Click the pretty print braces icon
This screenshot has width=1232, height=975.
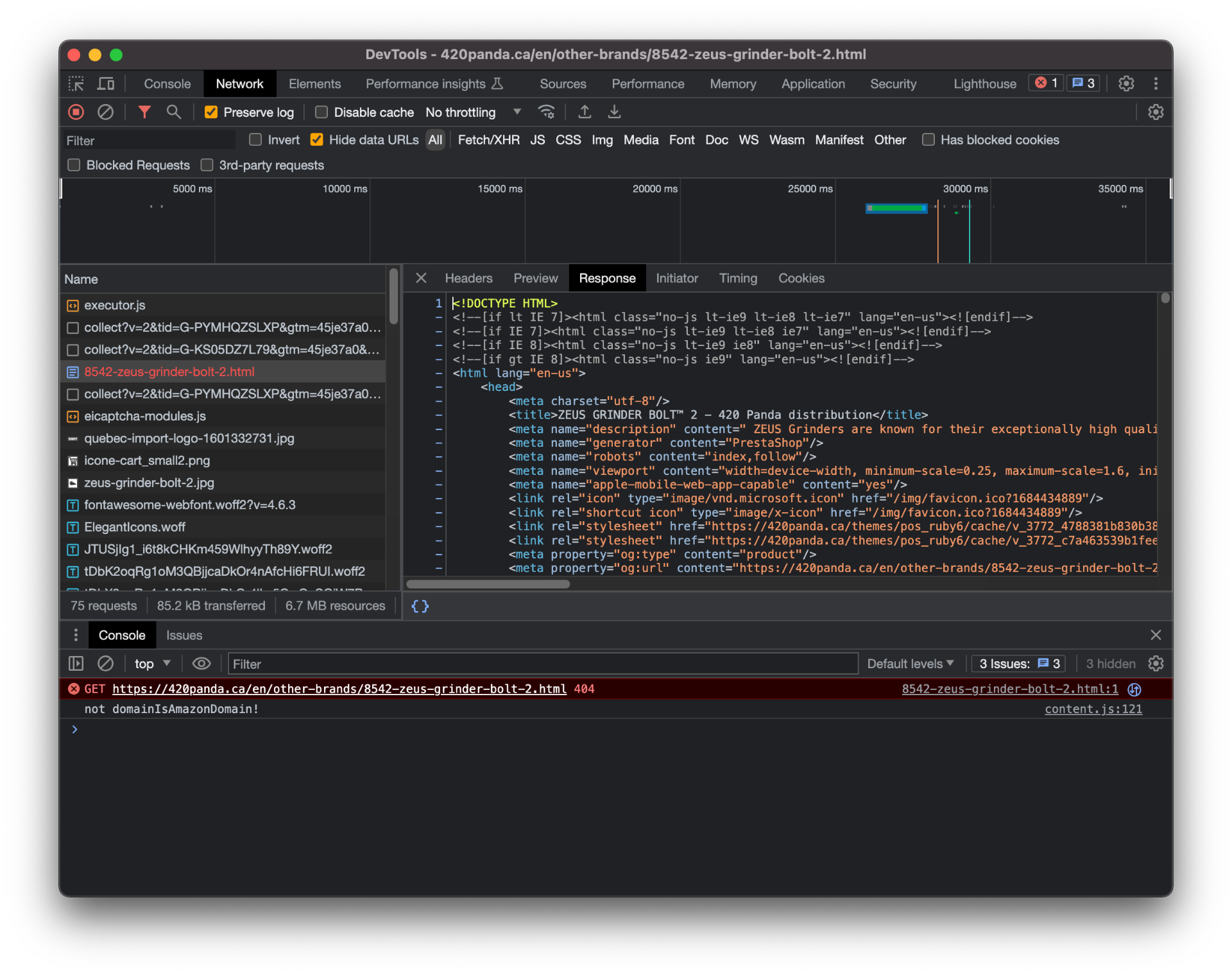pos(420,606)
